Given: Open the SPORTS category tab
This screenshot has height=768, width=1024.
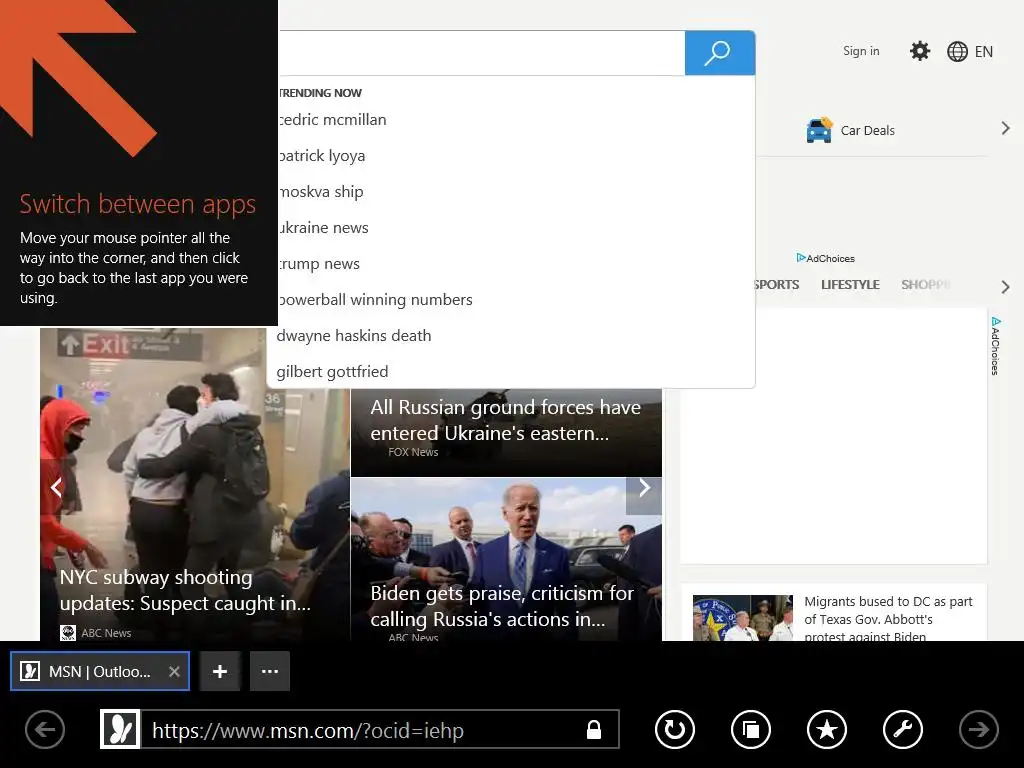Looking at the screenshot, I should [777, 285].
